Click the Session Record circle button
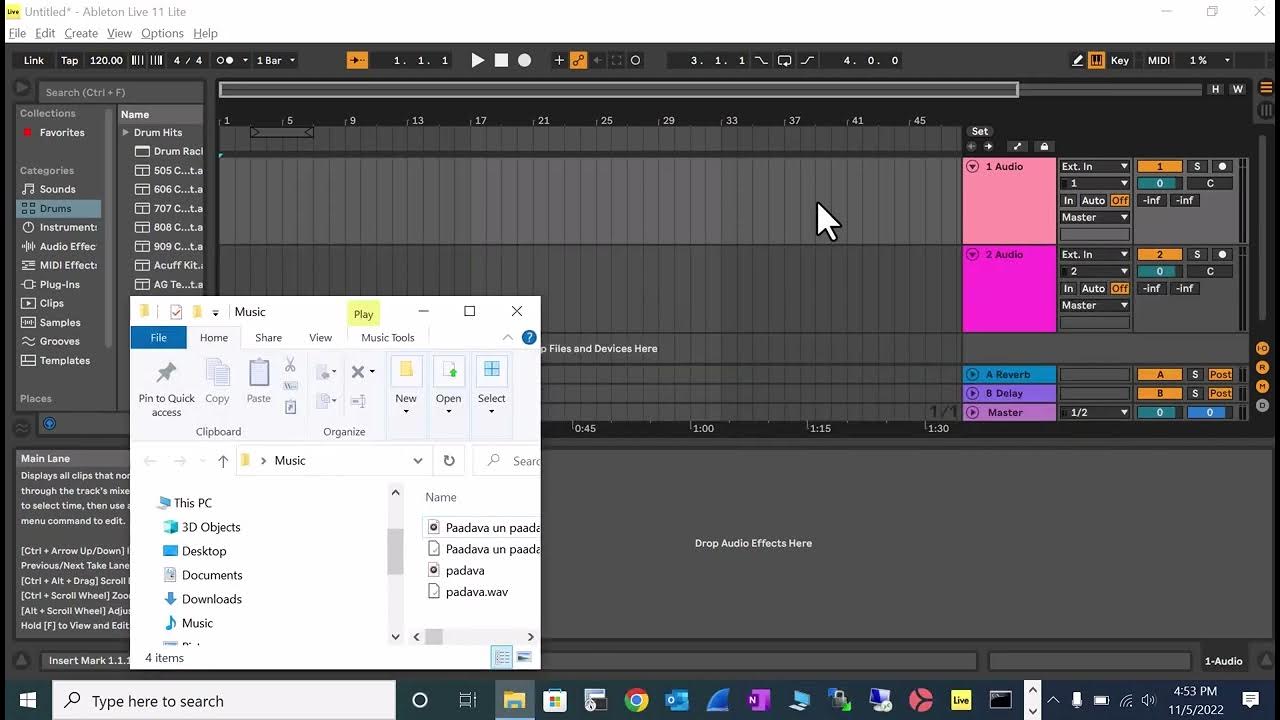 coord(635,60)
